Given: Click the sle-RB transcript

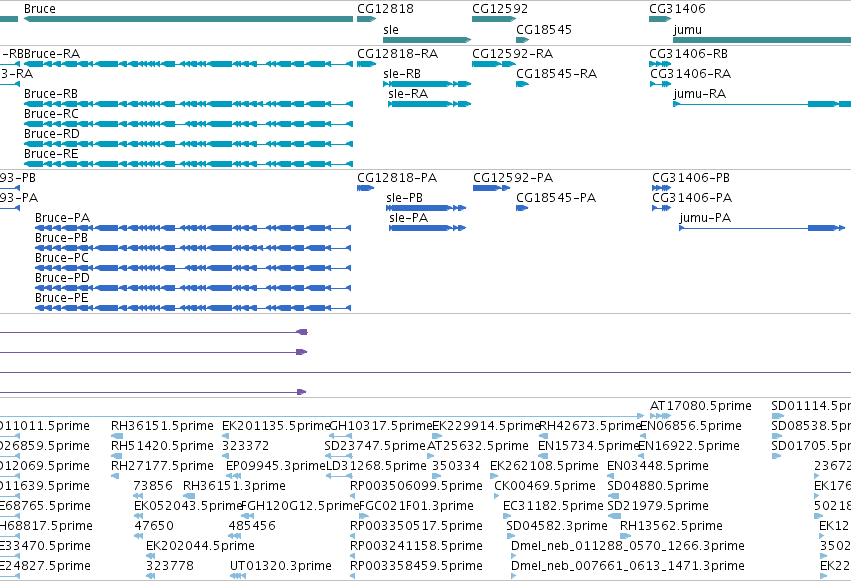Looking at the screenshot, I should (427, 84).
